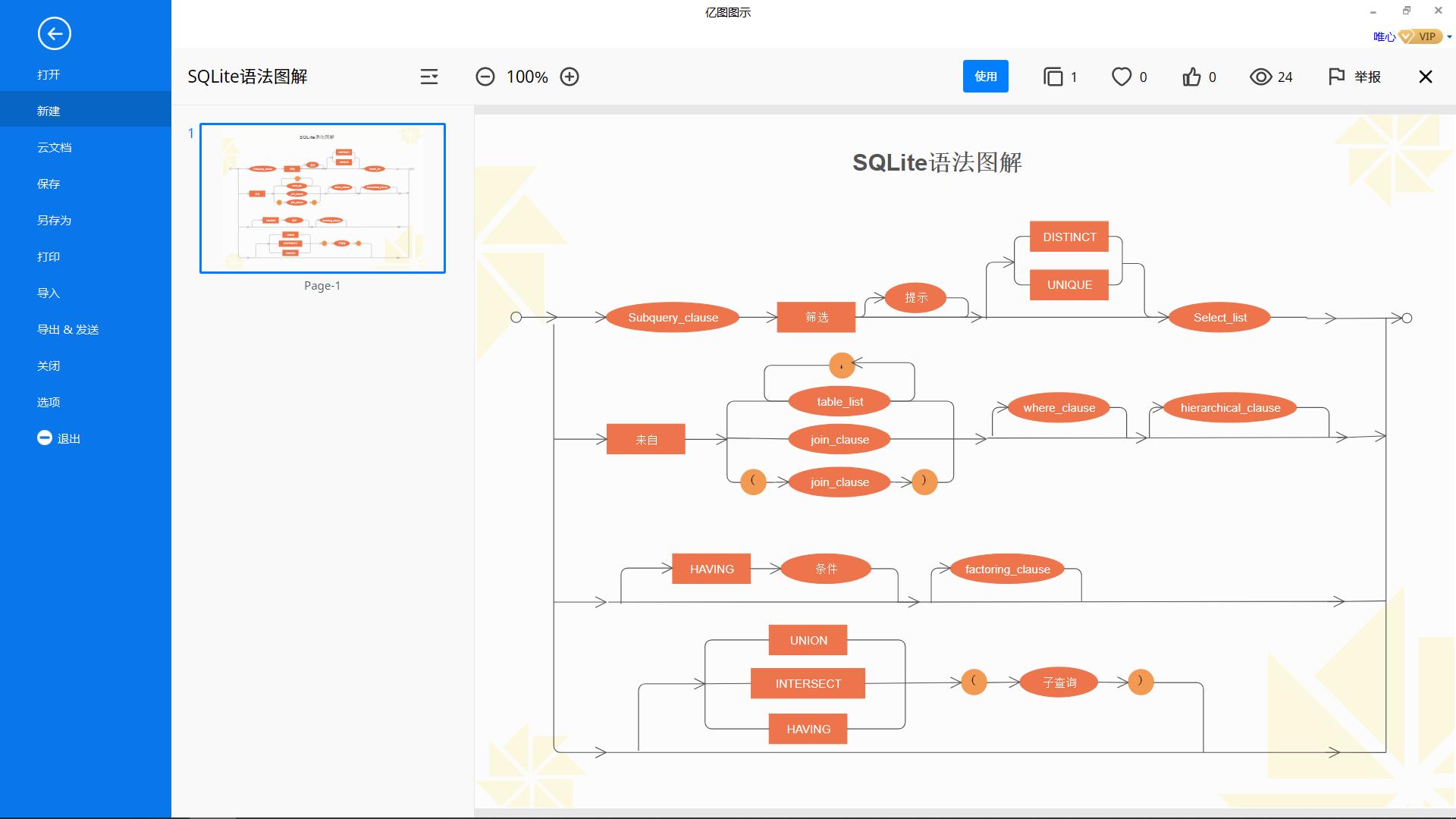Open the 打印 option
The image size is (1456, 819).
[49, 256]
